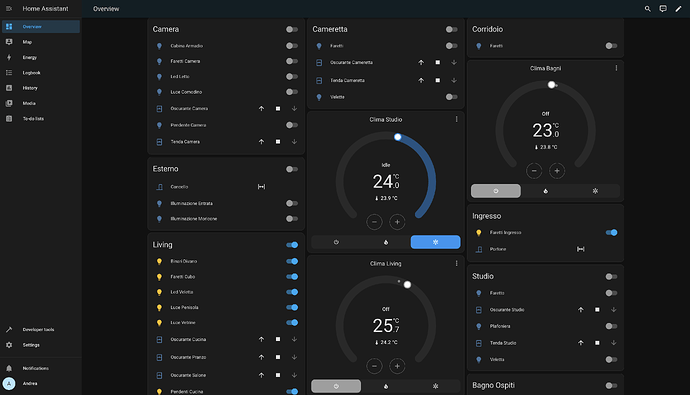690x395 pixels.
Task: Click the Clima Living temperature slider handle
Action: point(407,285)
